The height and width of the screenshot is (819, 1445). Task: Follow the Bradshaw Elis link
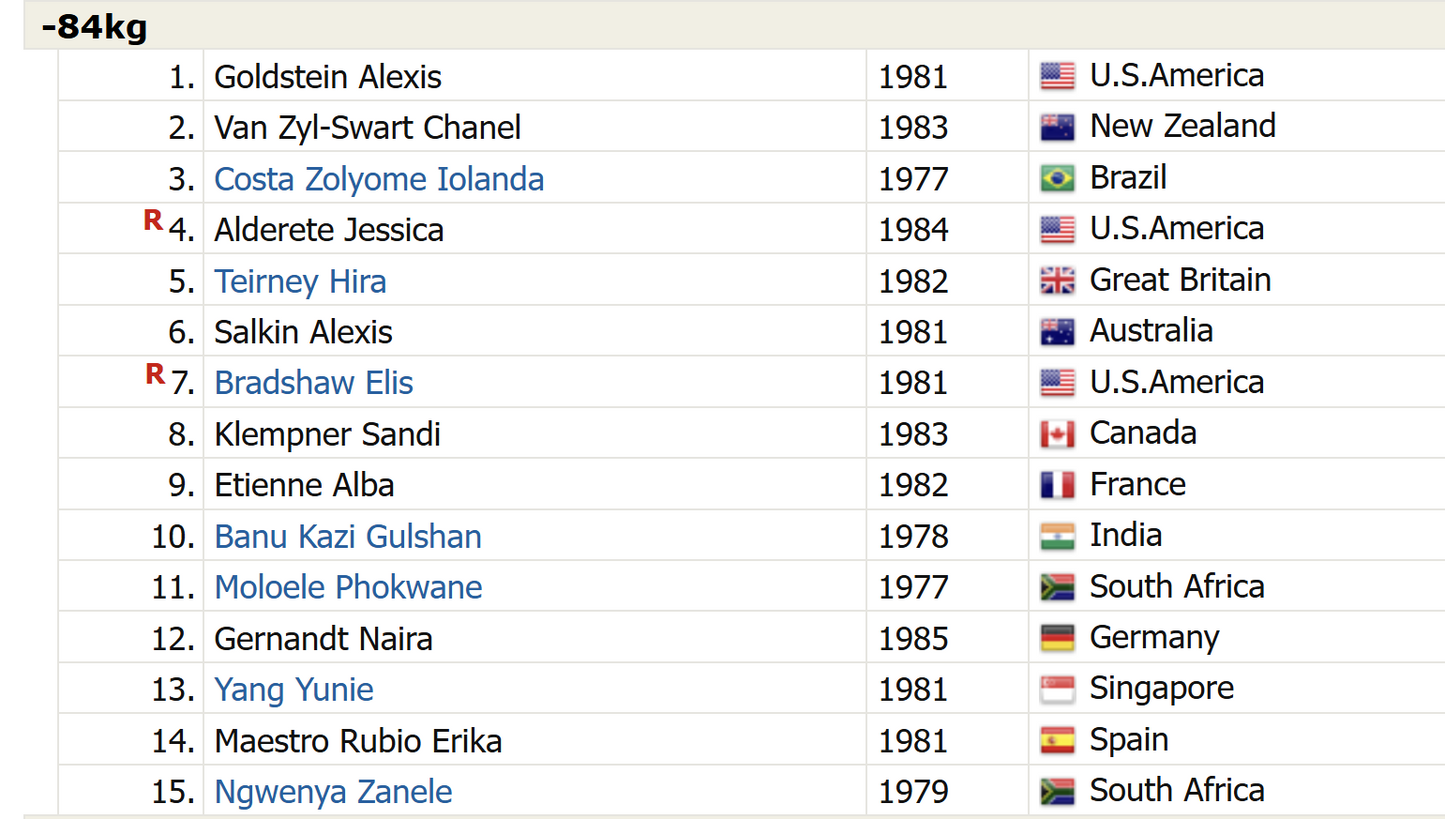[314, 383]
